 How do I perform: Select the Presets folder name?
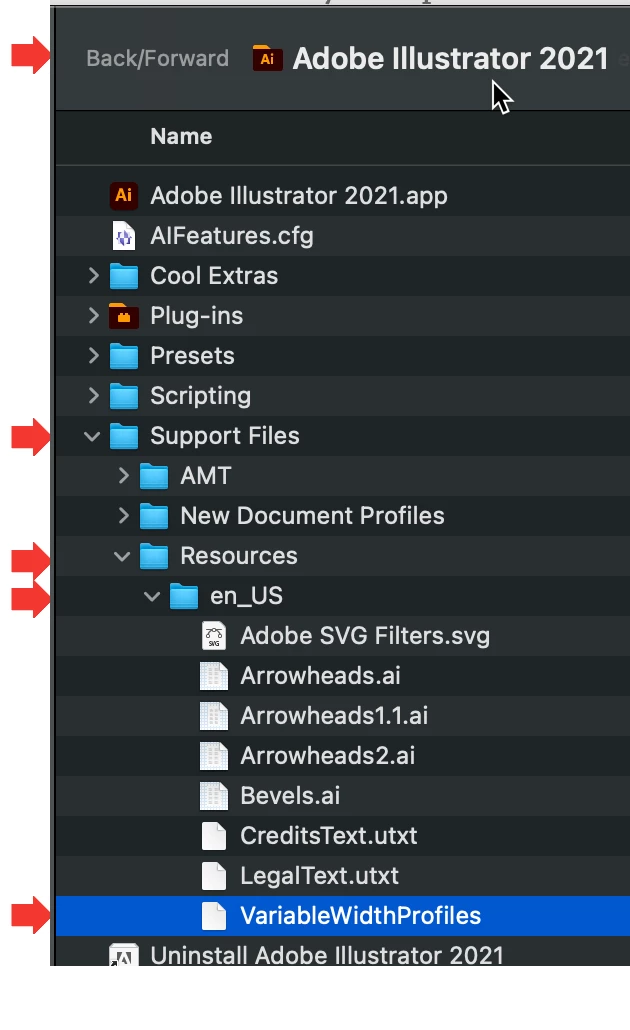coord(192,356)
